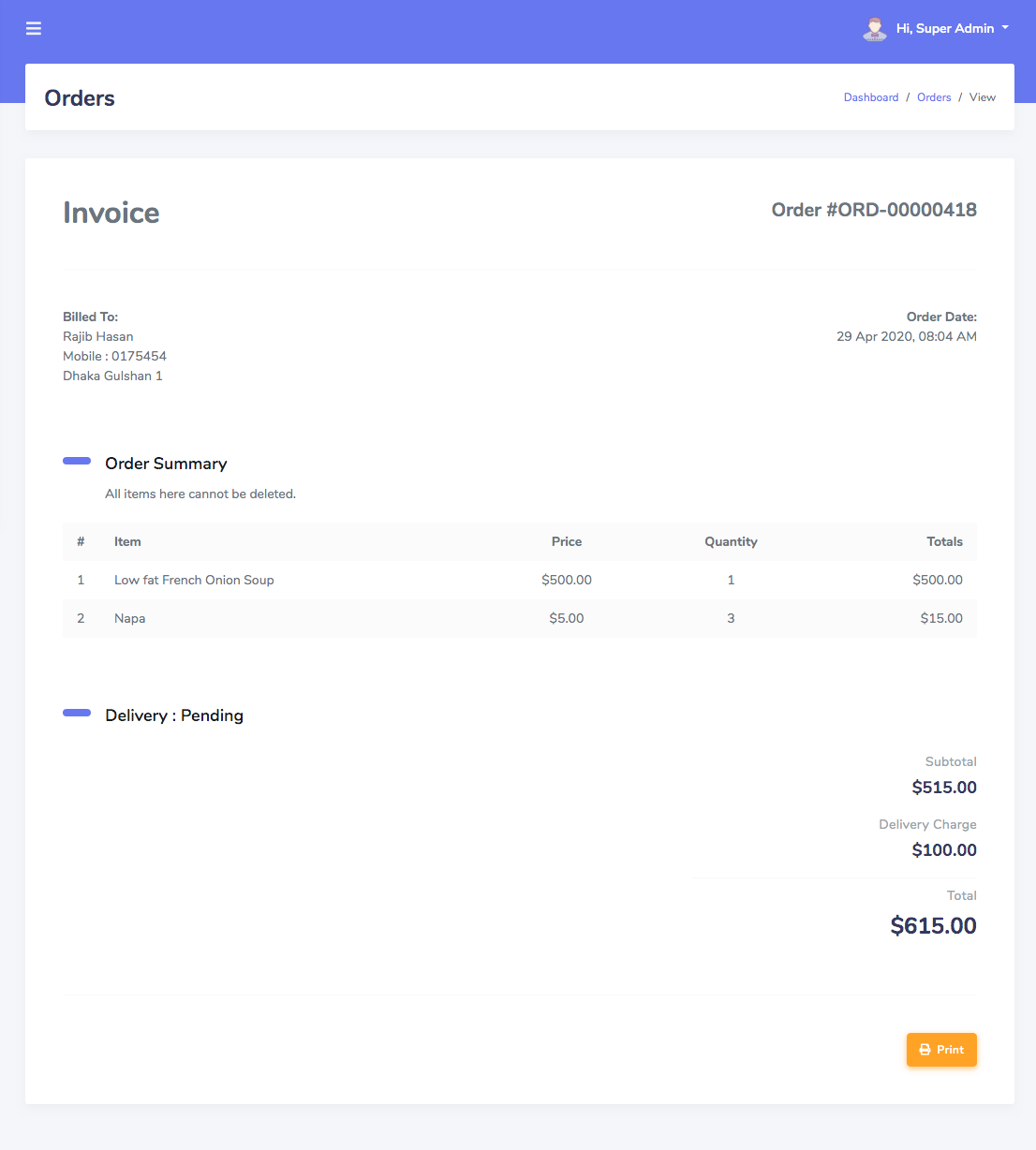Select mobile number 0175454
Viewport: 1036px width, 1150px height.
point(139,356)
